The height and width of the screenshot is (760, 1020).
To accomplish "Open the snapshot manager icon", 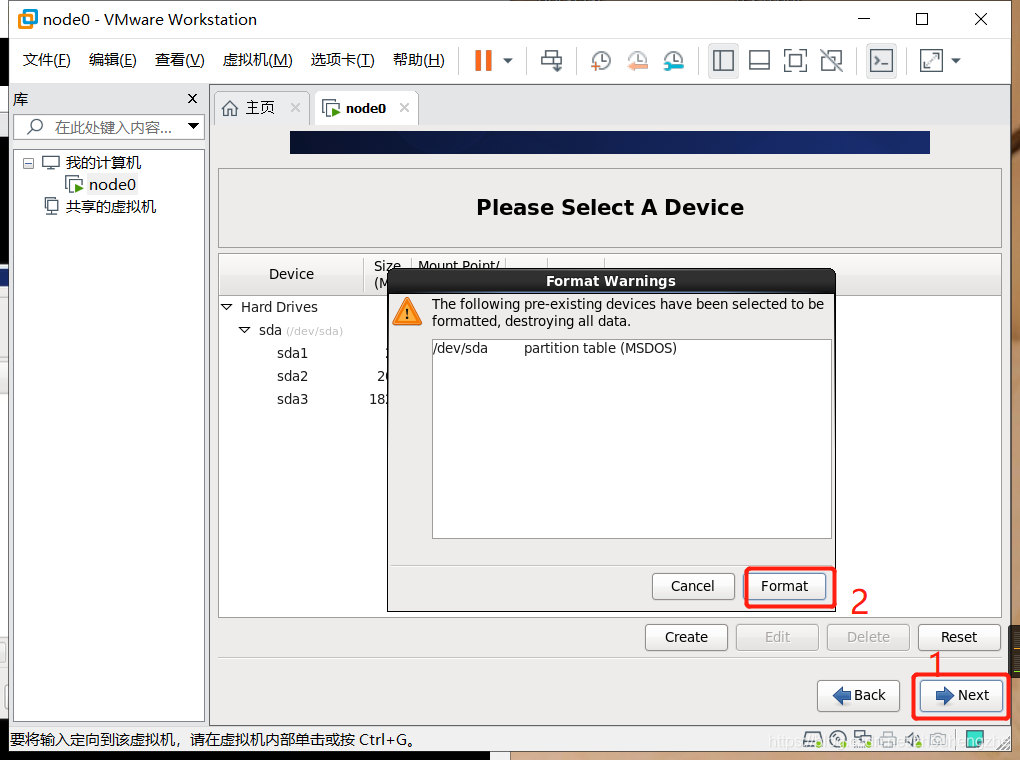I will [x=673, y=61].
